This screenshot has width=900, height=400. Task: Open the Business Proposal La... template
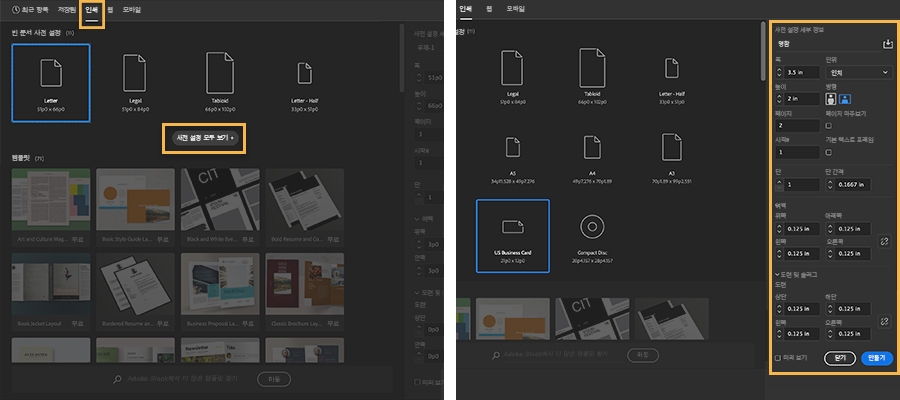(x=220, y=292)
